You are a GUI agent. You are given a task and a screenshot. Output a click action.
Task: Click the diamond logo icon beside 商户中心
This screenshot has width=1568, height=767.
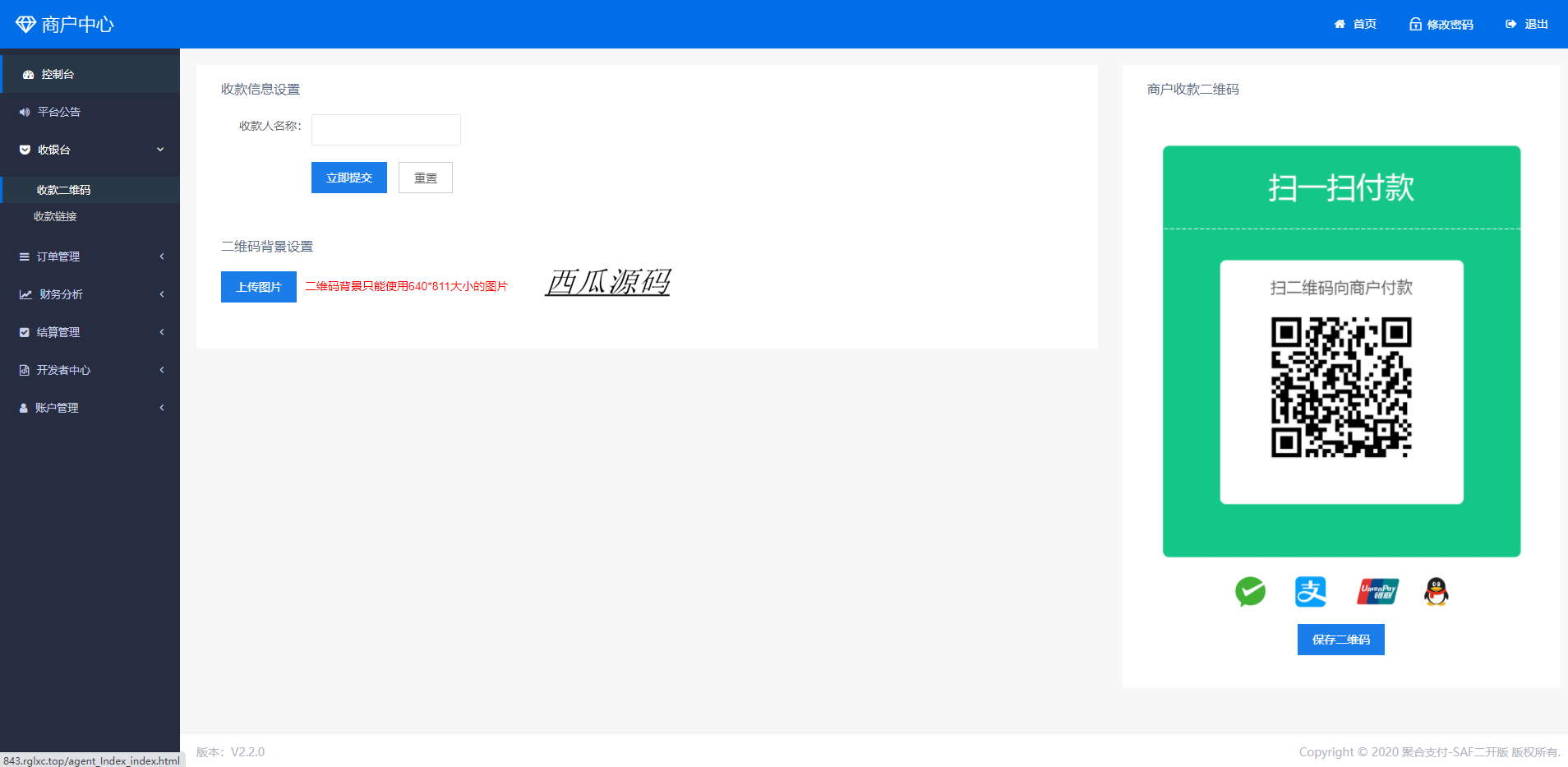(25, 25)
